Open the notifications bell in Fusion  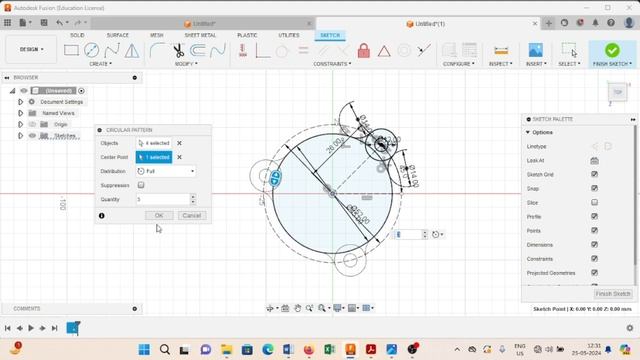(x=596, y=23)
